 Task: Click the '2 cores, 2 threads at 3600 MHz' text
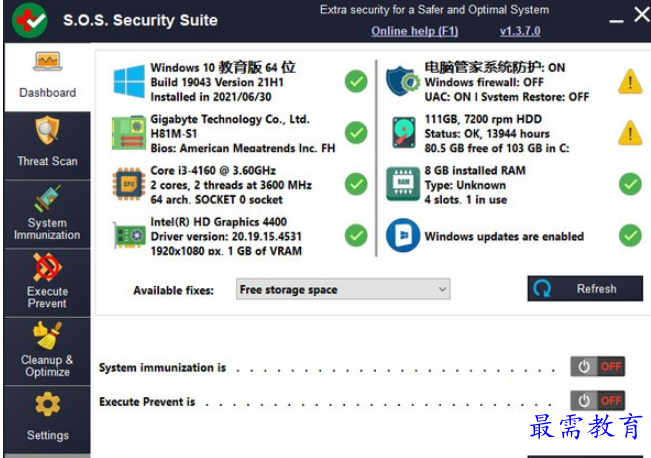[x=231, y=185]
